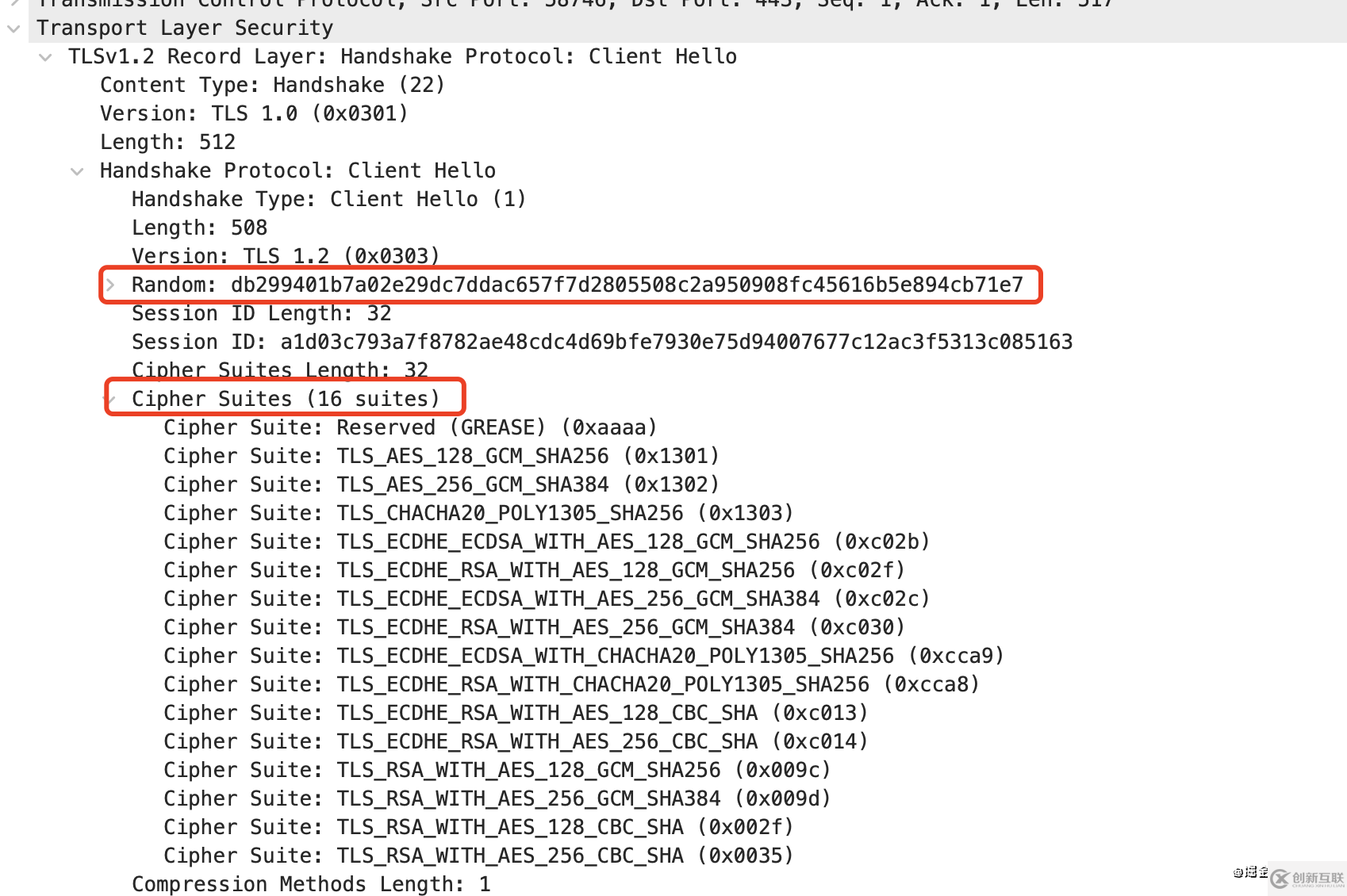Select TLS_CHACHA20_POLY1305_SHA256 (0x1303) row
The image size is (1347, 896).
pos(478,513)
